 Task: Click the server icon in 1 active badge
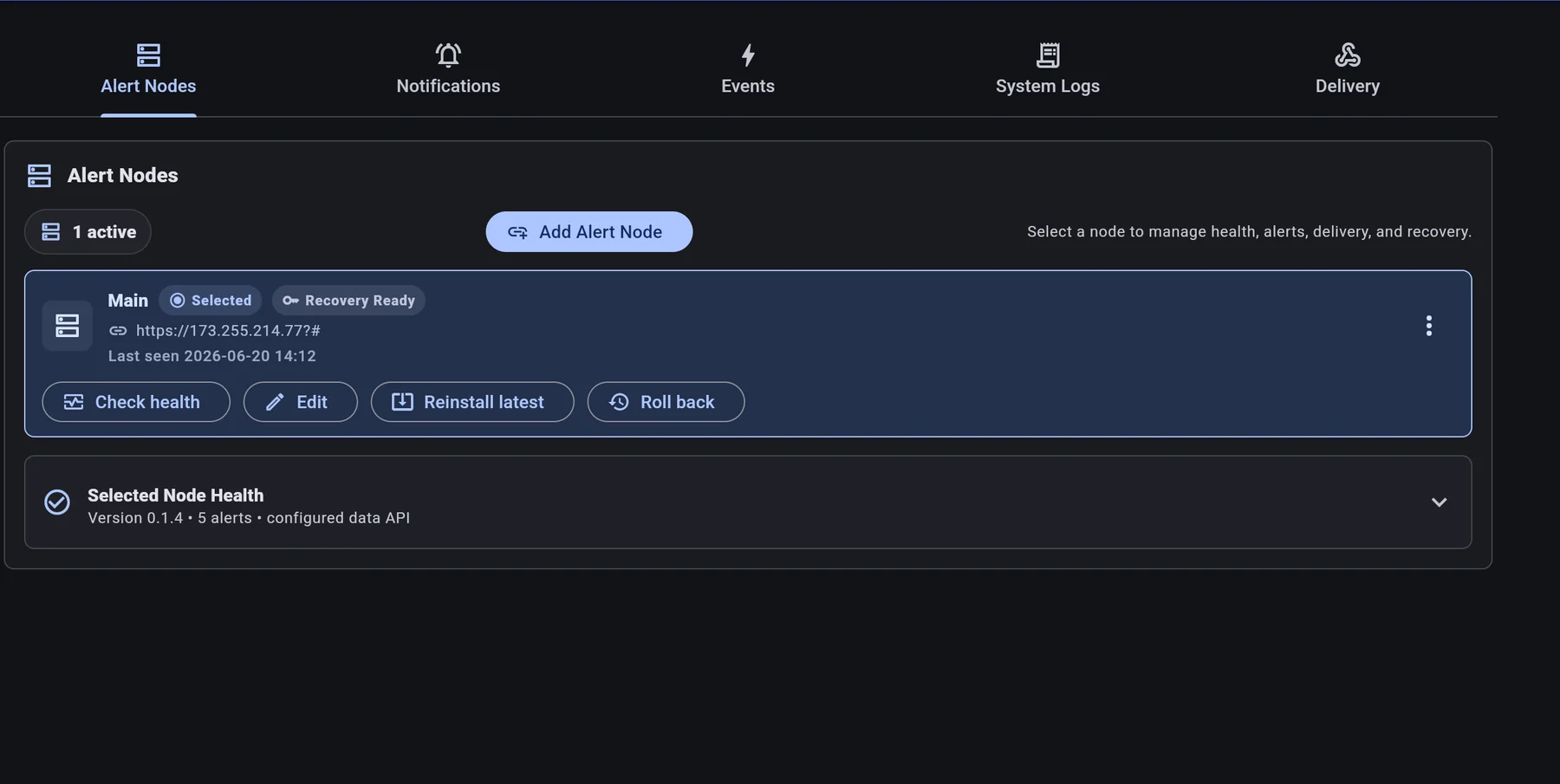click(51, 232)
